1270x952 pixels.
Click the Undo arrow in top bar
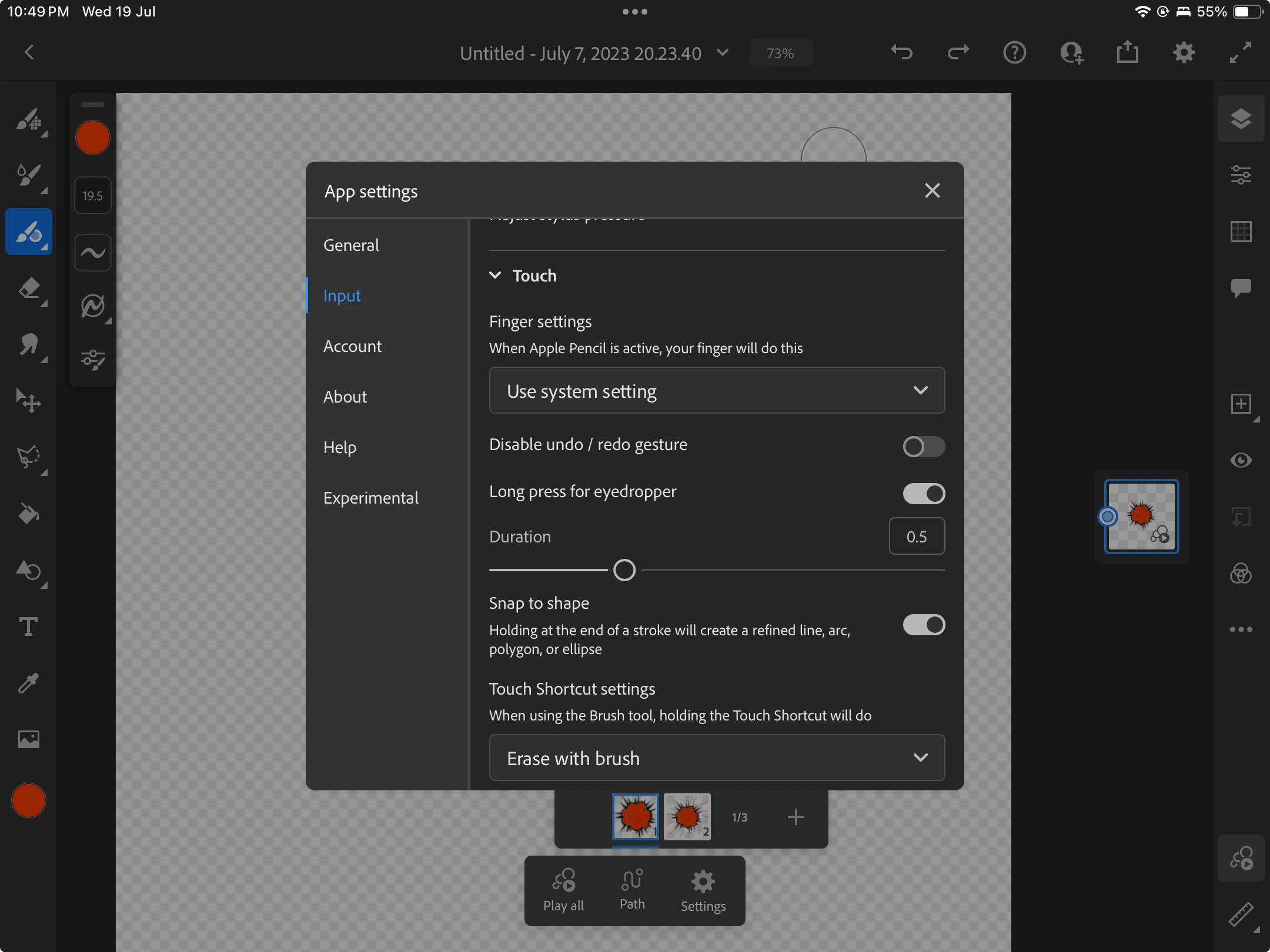point(901,53)
